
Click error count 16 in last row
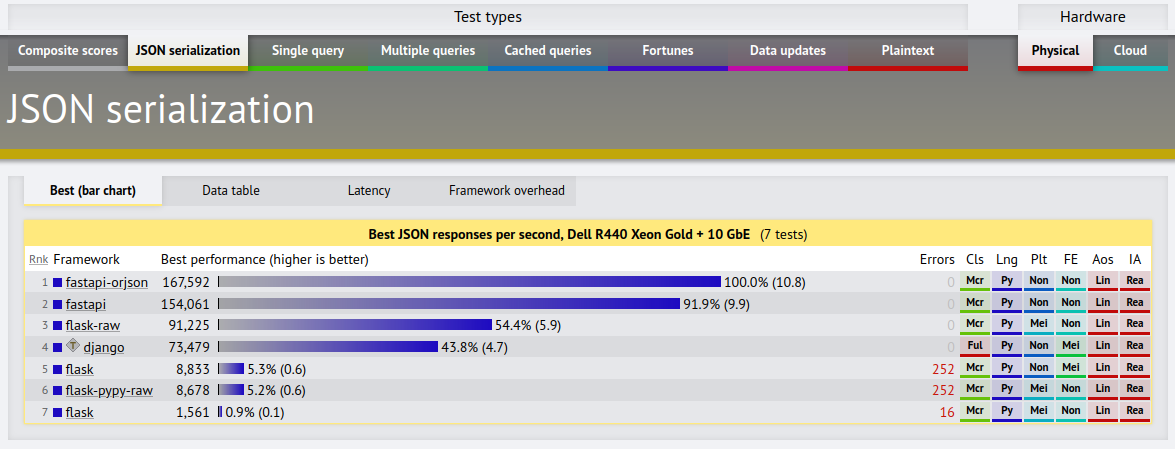[947, 413]
